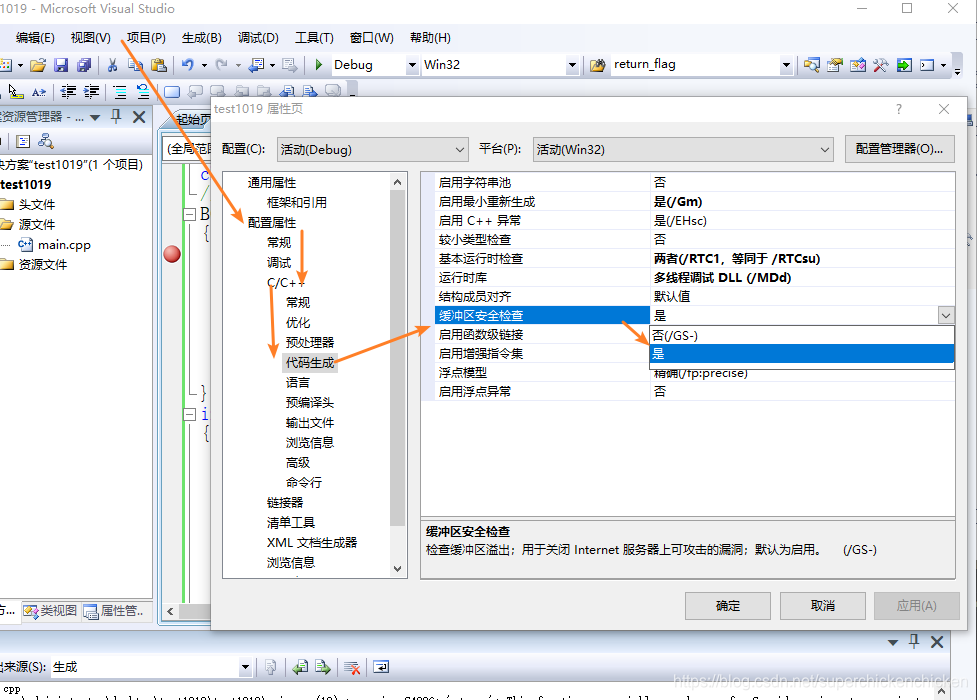Cut selection with the scissors icon

pos(112,65)
